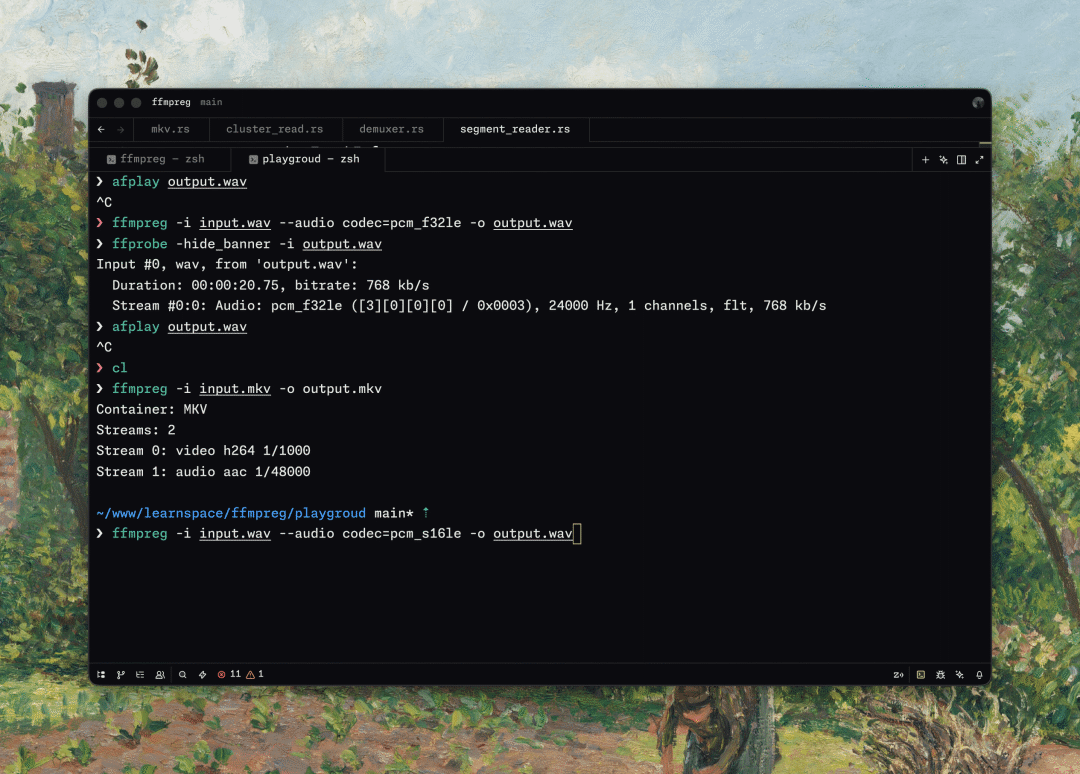Click the terminal cursor at end of command
This screenshot has width=1080, height=774.
(577, 534)
